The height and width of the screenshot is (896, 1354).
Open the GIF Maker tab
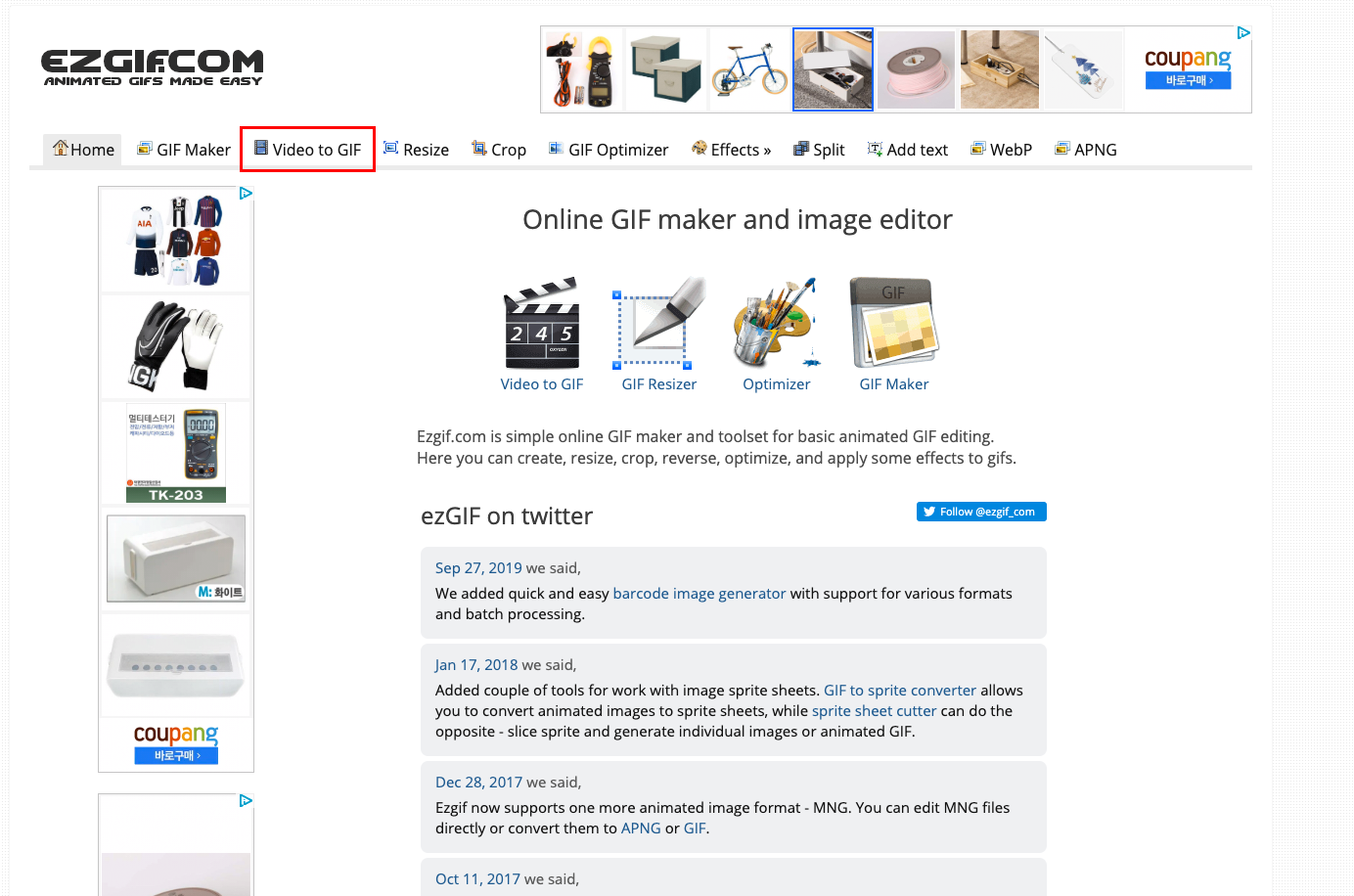tap(184, 150)
